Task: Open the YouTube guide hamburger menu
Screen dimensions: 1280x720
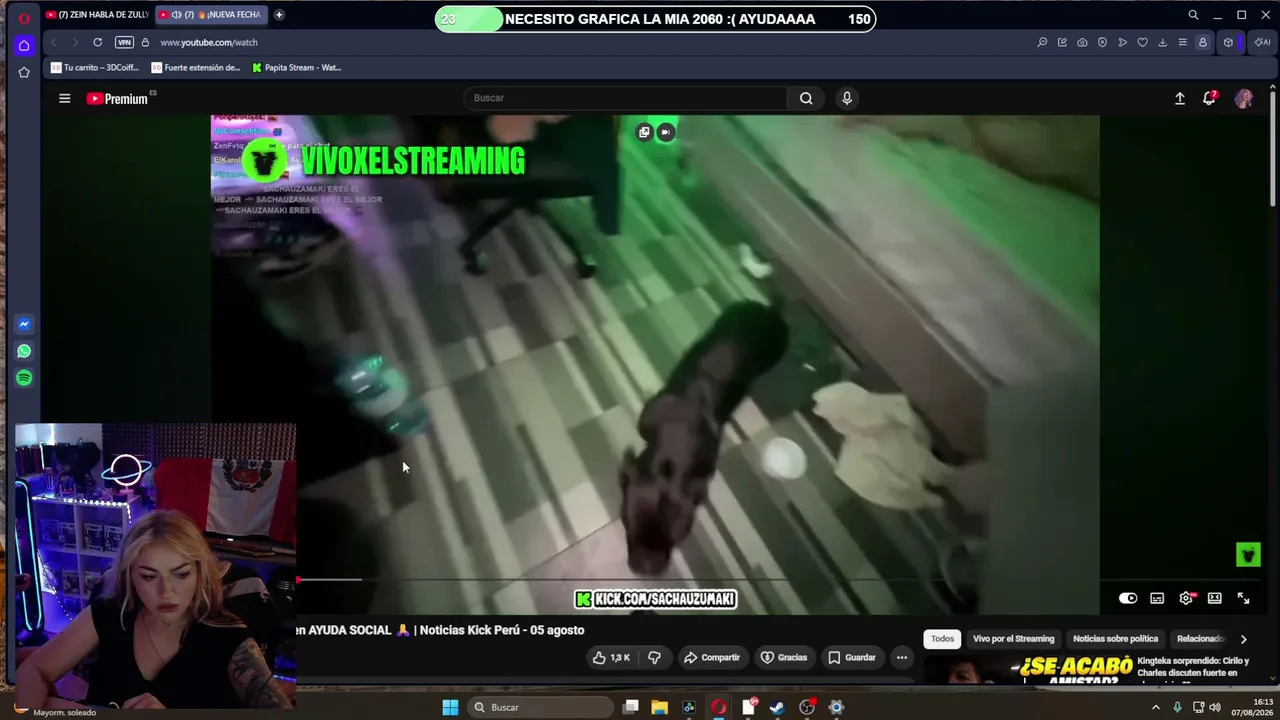Action: (65, 98)
